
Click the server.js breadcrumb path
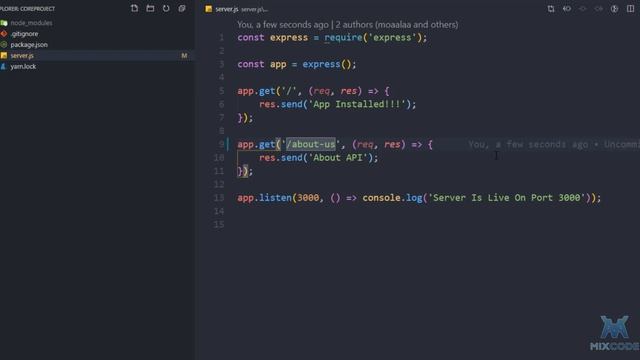(x=255, y=9)
